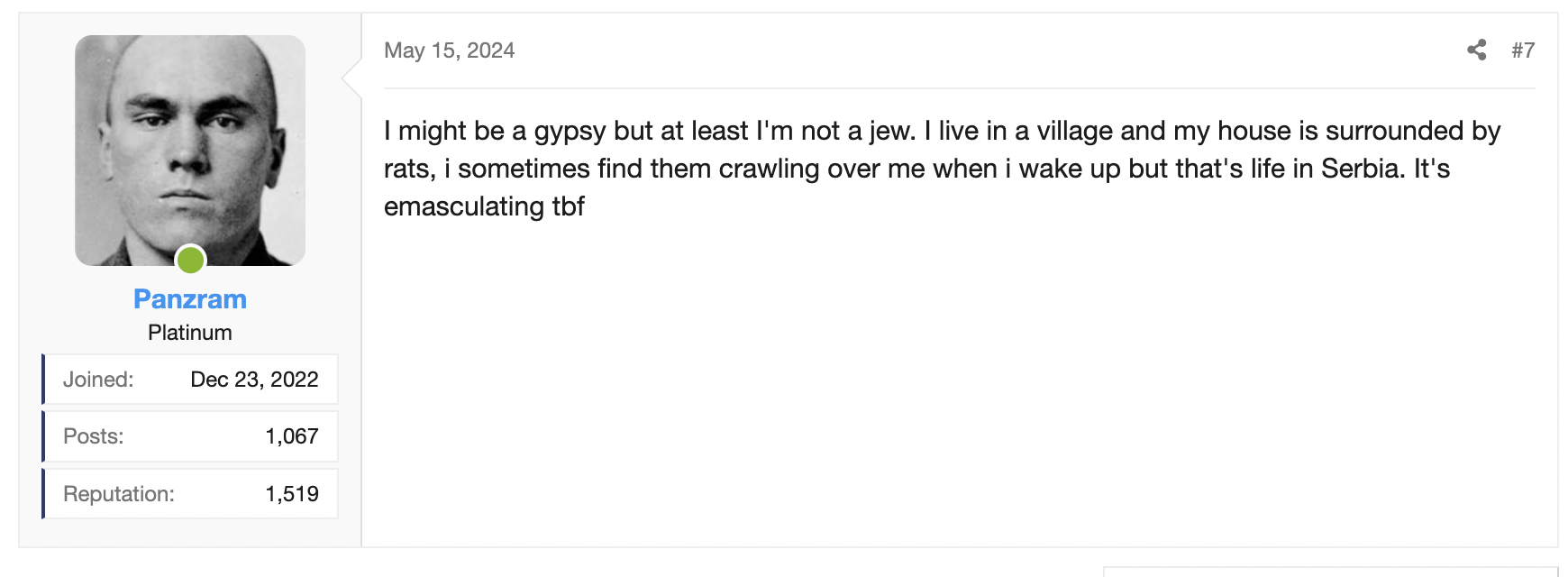Click the green online status dot
1568x577 pixels.
pos(190,261)
